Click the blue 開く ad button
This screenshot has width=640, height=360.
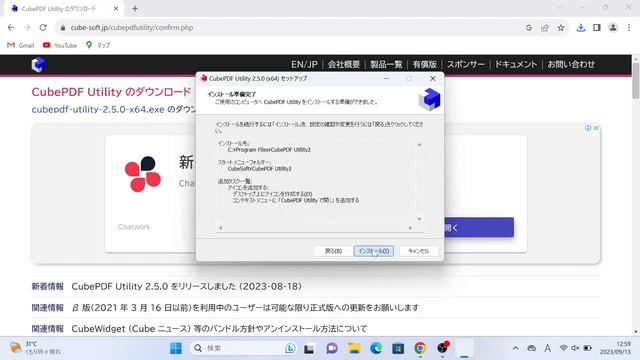(478, 227)
